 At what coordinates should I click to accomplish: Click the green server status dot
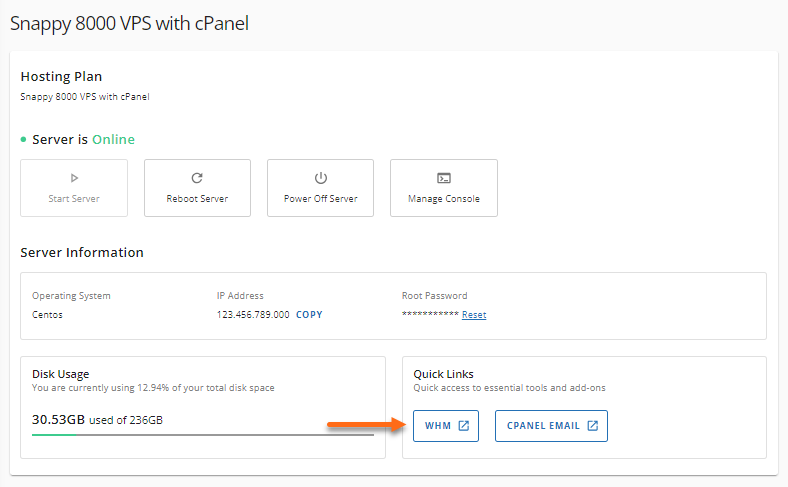24,140
